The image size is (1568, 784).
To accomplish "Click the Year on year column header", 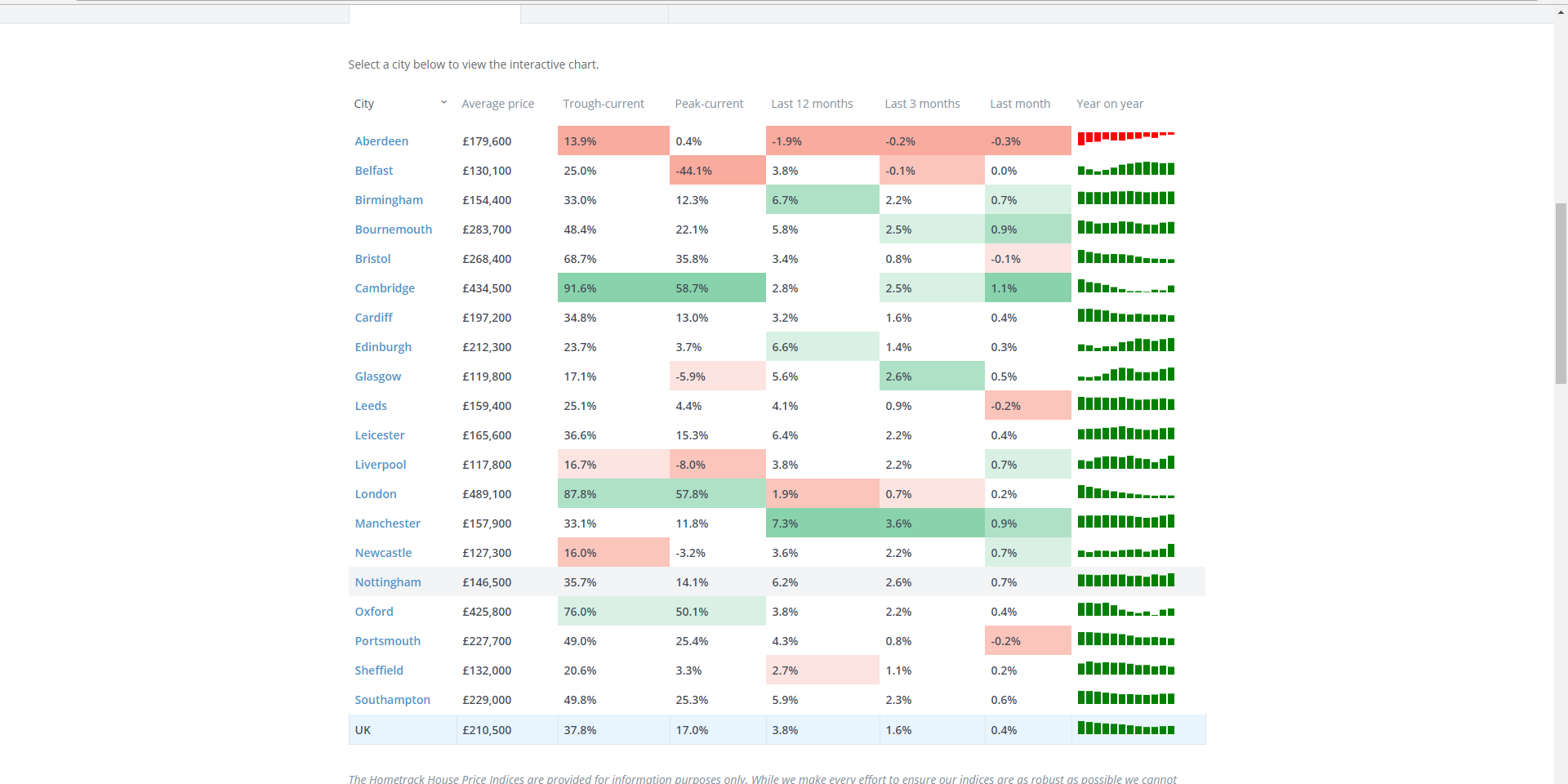I will tap(1110, 104).
